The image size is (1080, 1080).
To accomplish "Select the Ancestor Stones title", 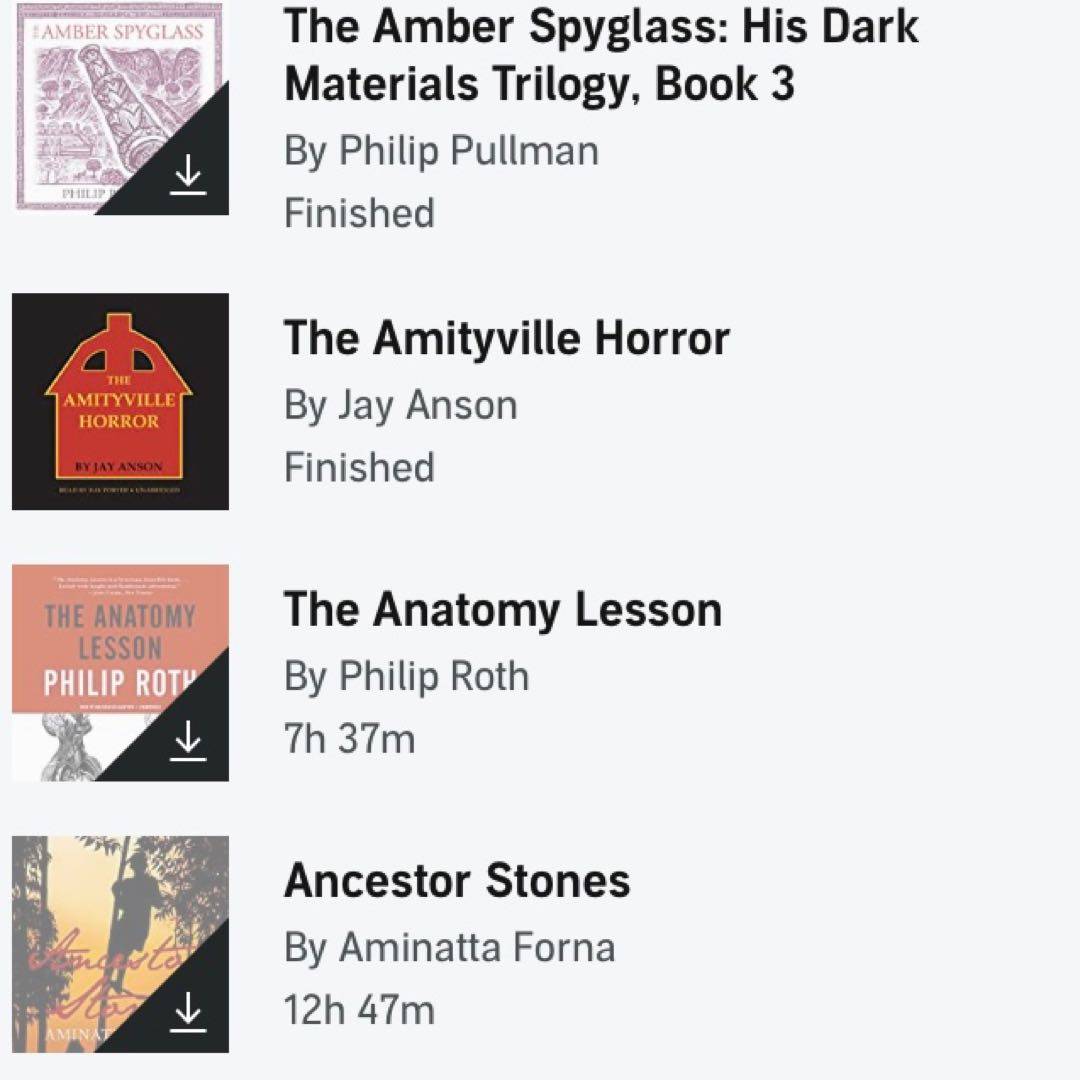I will click(x=457, y=882).
